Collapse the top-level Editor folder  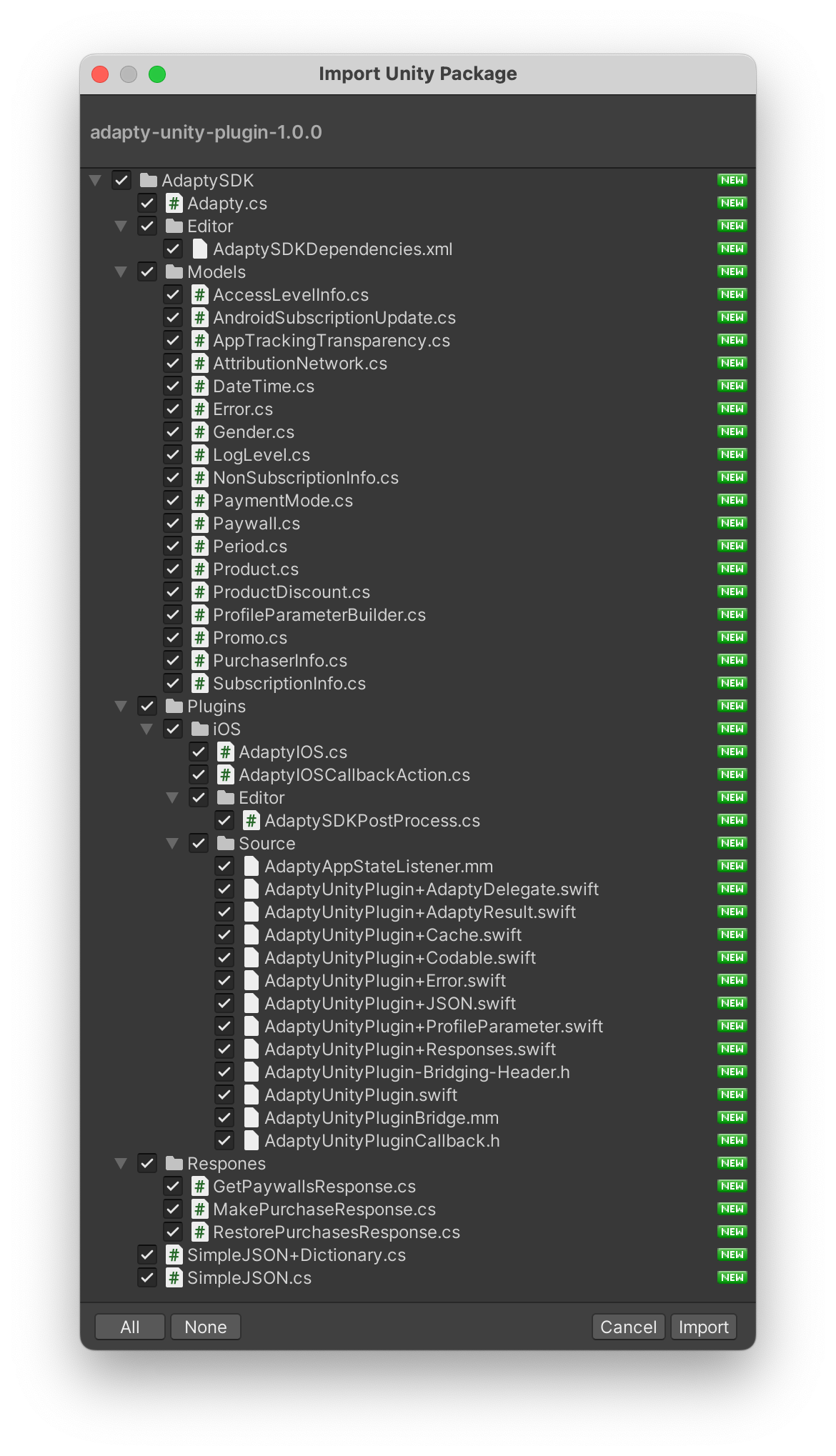(121, 226)
